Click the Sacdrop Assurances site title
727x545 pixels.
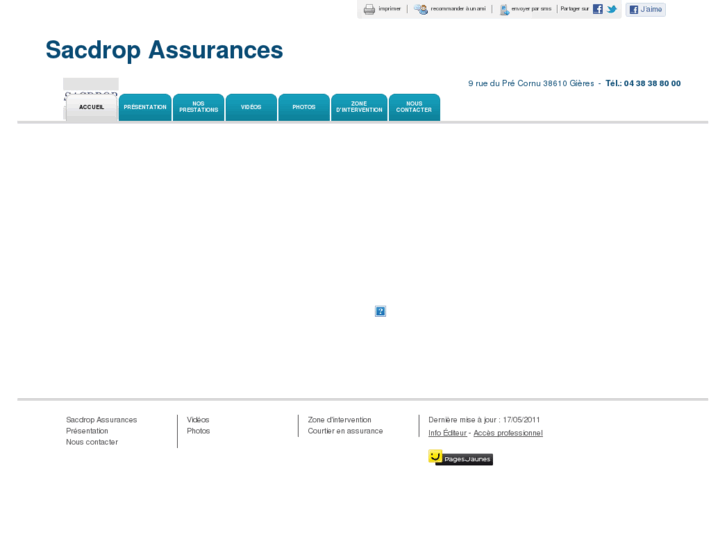coord(164,50)
